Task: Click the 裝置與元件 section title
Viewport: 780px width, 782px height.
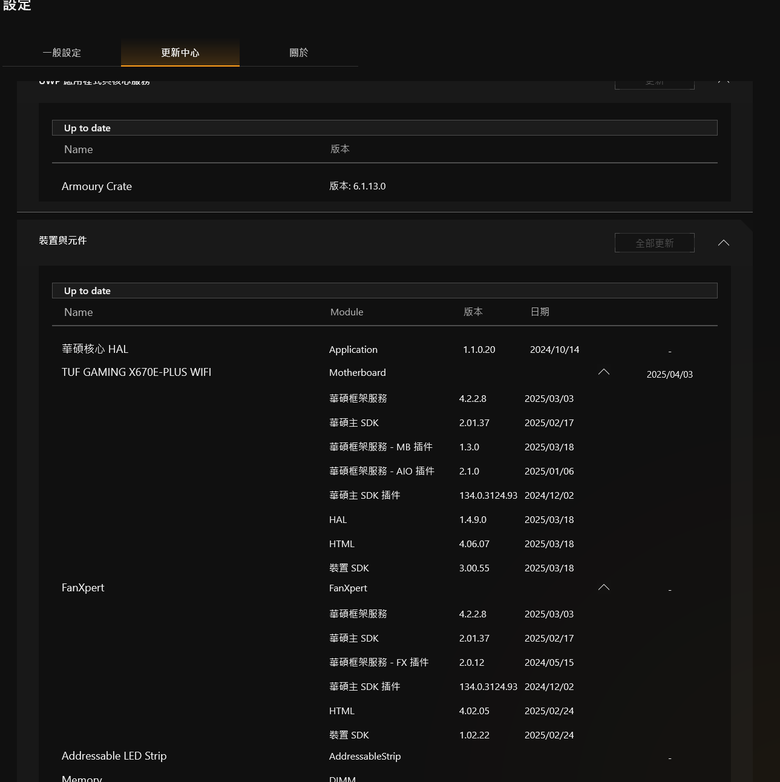Action: tap(63, 240)
